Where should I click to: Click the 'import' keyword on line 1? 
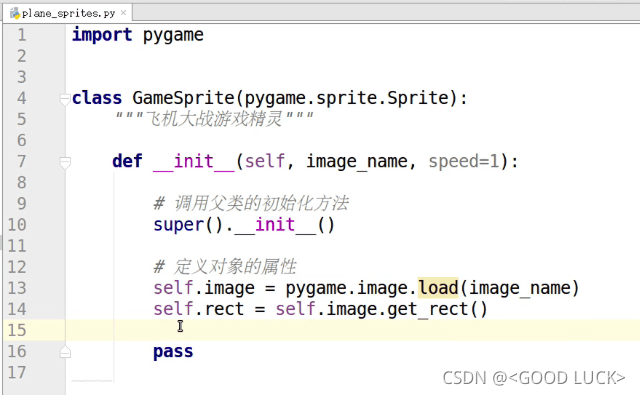coord(102,35)
